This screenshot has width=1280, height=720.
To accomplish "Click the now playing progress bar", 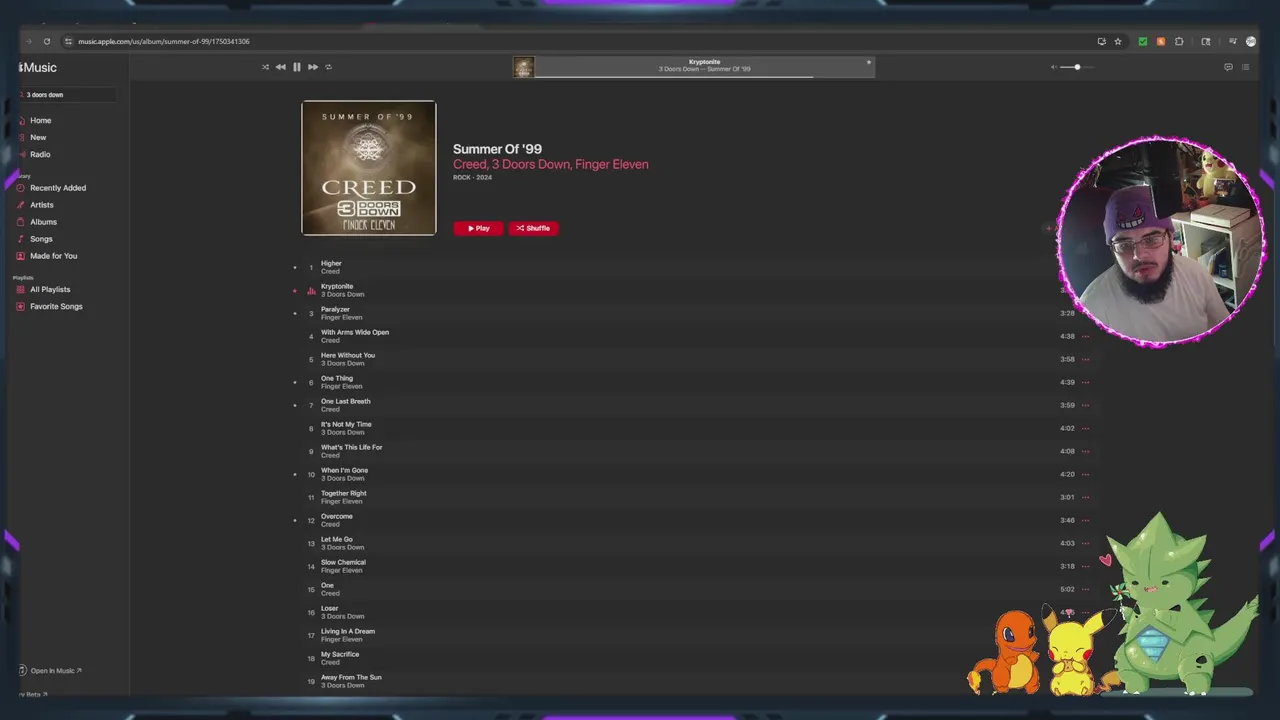I will coord(704,76).
